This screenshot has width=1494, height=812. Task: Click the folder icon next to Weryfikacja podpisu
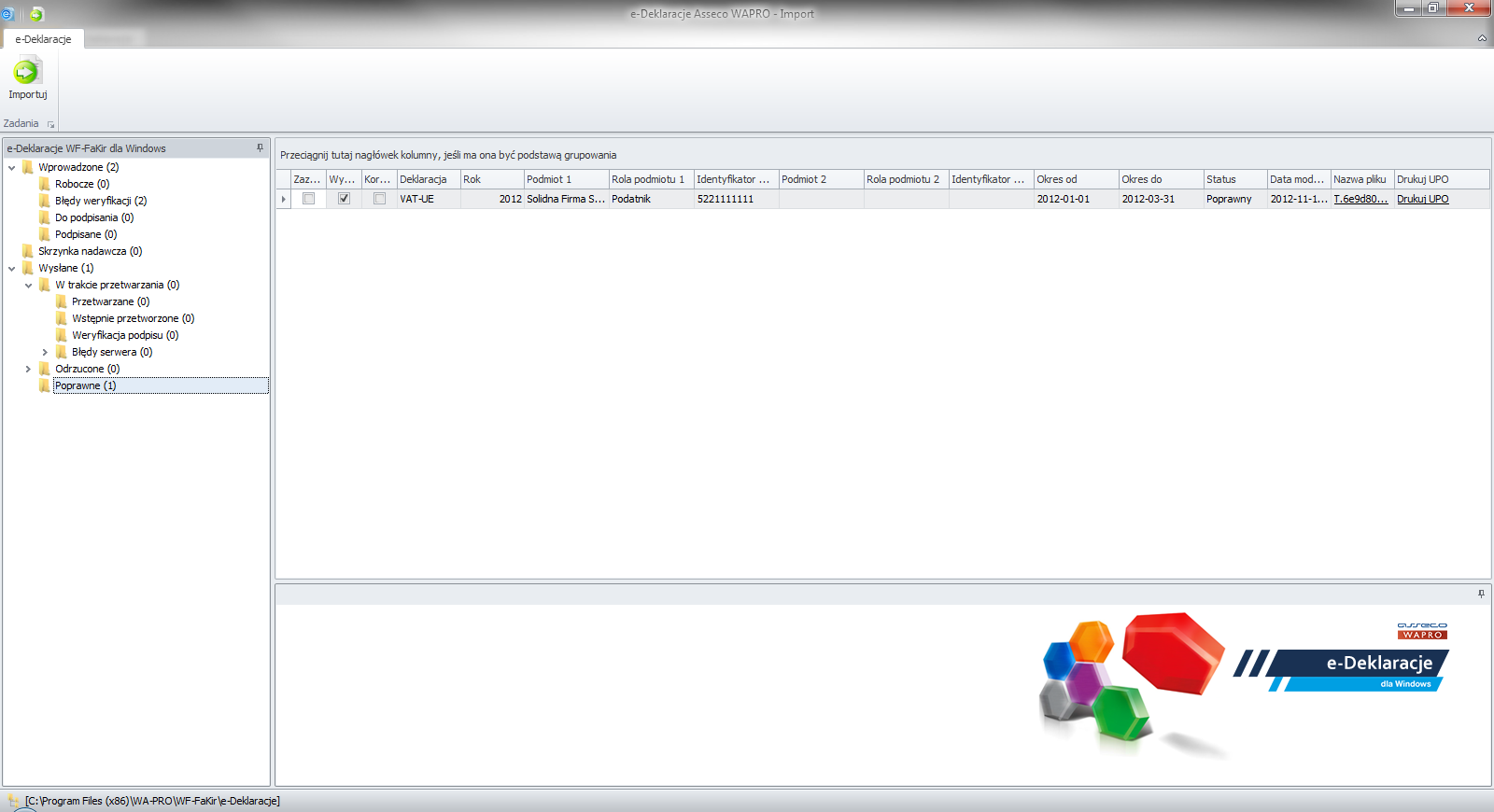coord(61,335)
